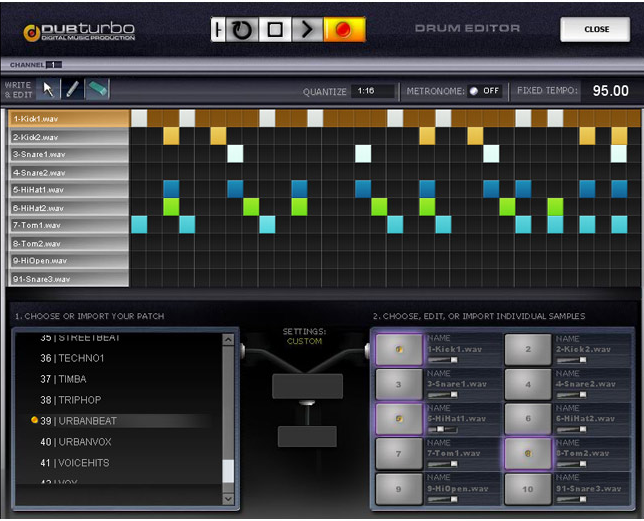Select the 4-Snare2.wav track row
The image size is (644, 521).
(x=69, y=172)
